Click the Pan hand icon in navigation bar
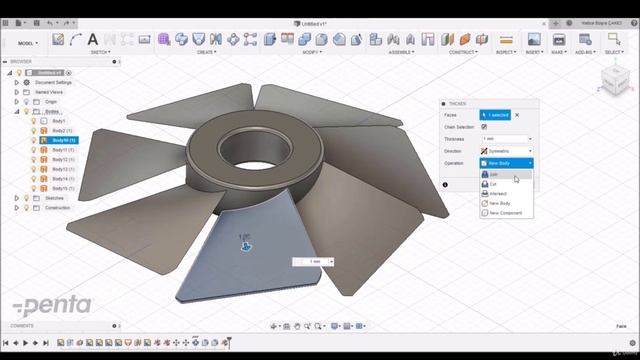This screenshot has width=640, height=360. (x=297, y=326)
